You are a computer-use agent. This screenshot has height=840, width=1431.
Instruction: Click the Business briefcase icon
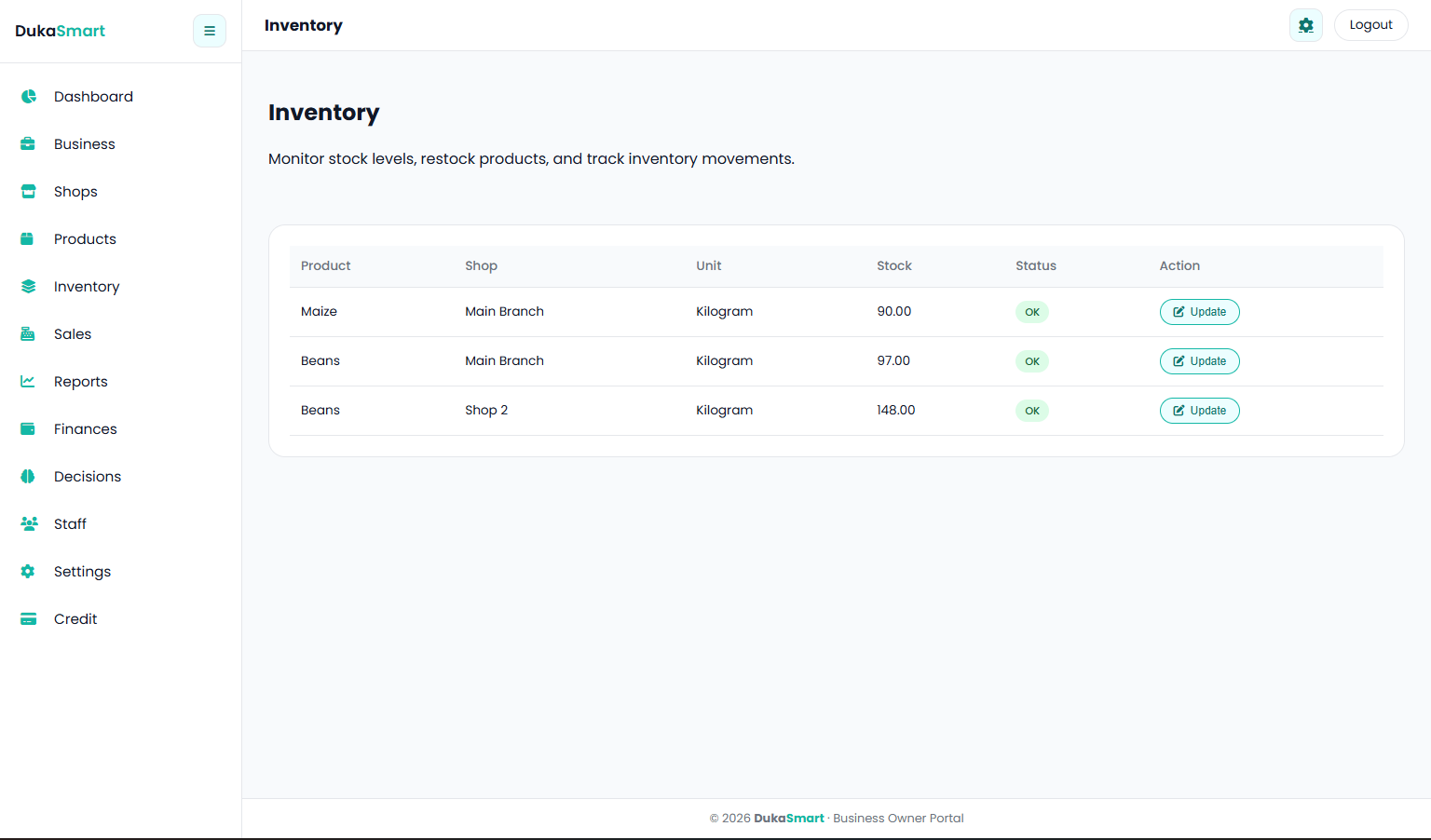point(28,144)
